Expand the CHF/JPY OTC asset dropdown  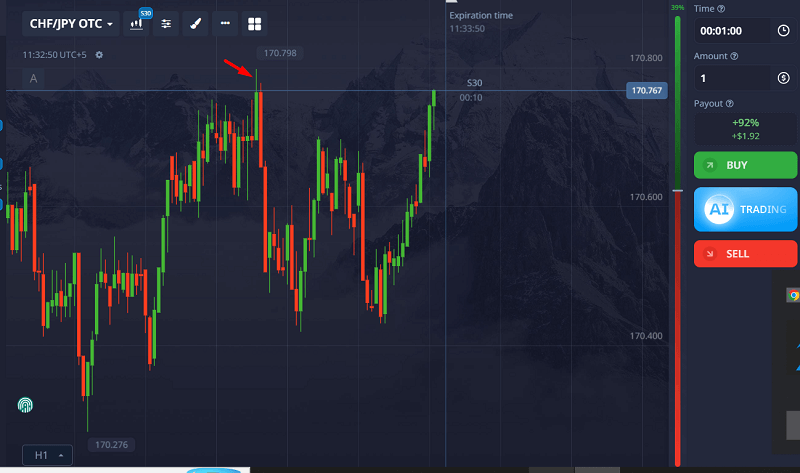[x=70, y=23]
